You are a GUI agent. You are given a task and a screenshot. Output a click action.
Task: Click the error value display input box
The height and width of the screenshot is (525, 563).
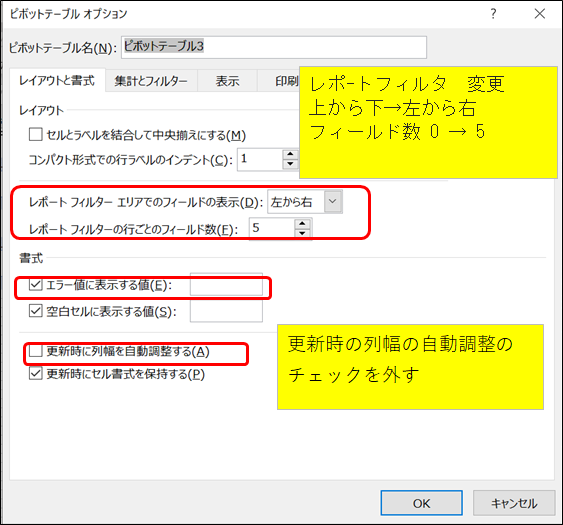point(226,285)
